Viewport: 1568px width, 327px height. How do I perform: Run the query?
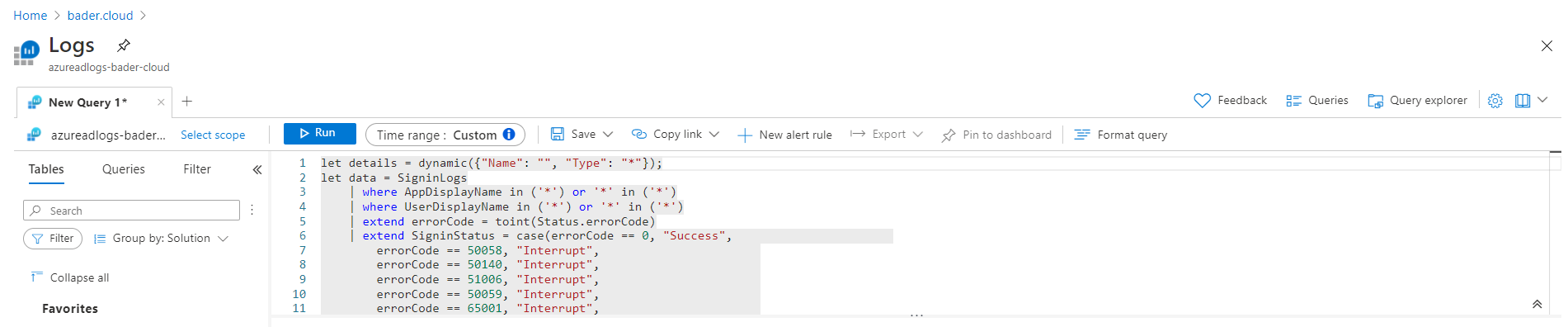(320, 134)
